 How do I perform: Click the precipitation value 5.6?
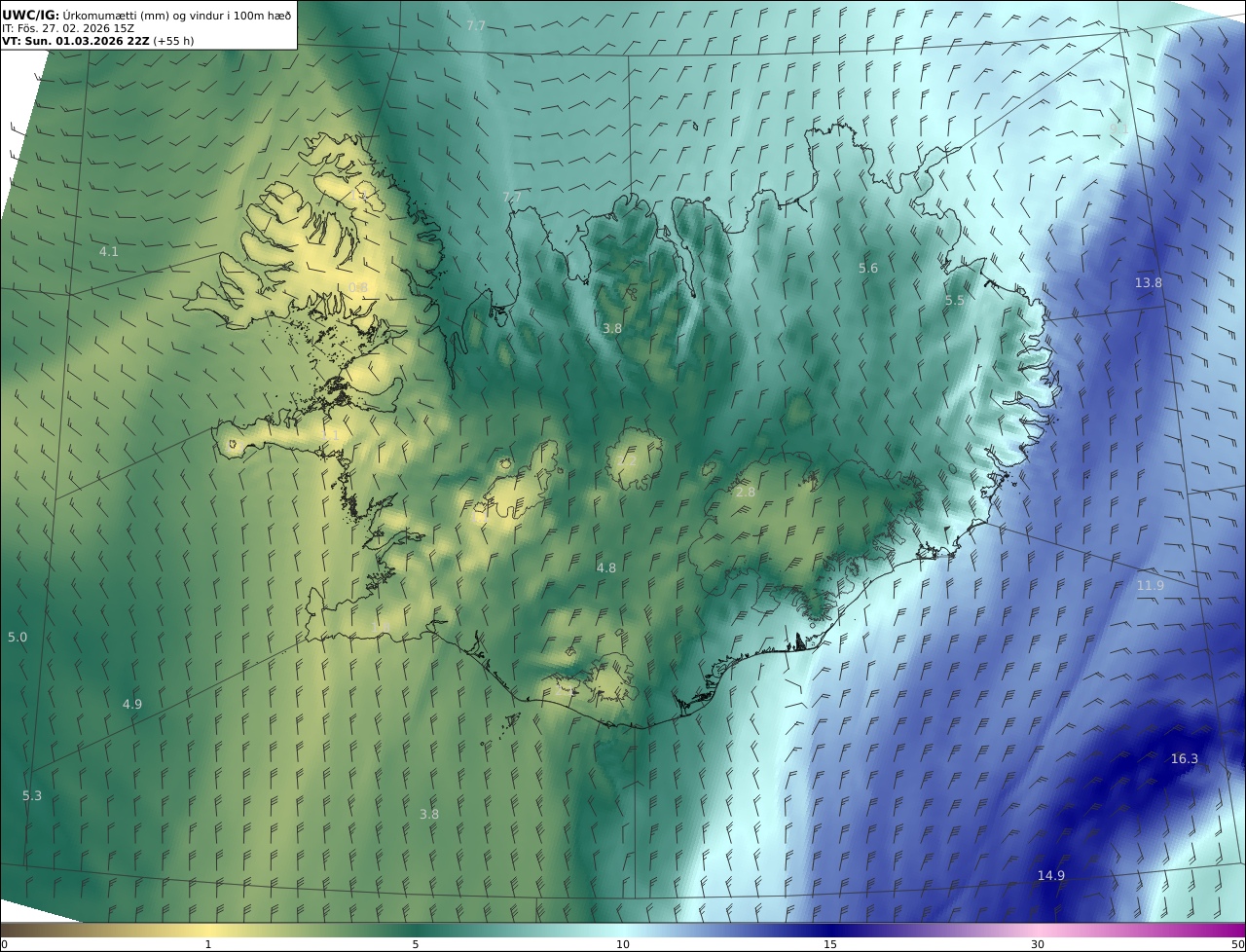(x=868, y=268)
